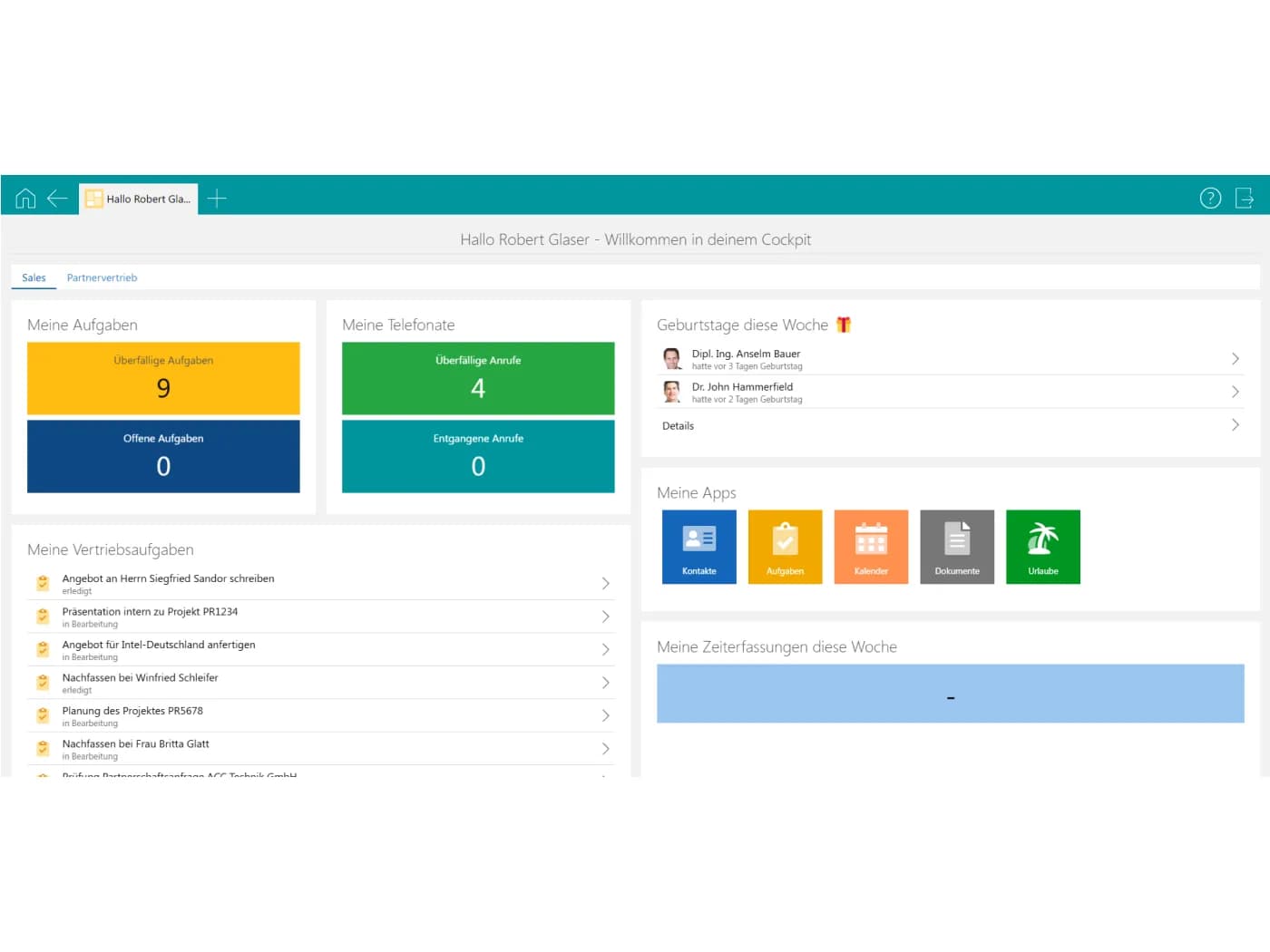
Task: Expand Dipl. Ing. Anselm Bauer birthday entry chevron
Action: tap(1235, 359)
